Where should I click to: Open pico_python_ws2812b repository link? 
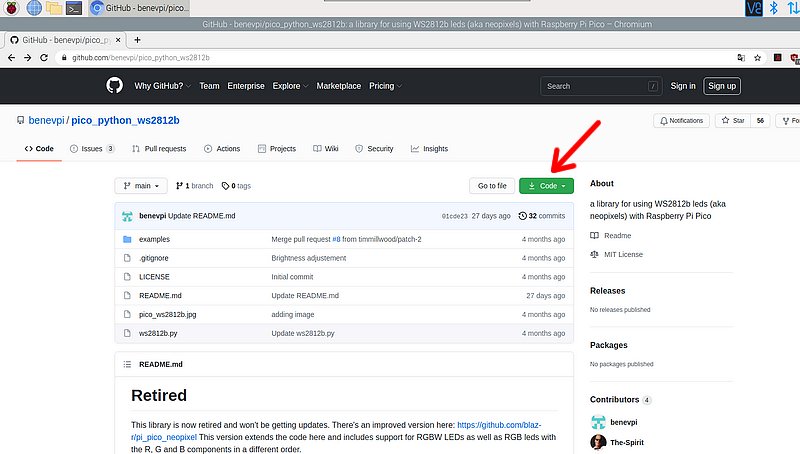(125, 120)
